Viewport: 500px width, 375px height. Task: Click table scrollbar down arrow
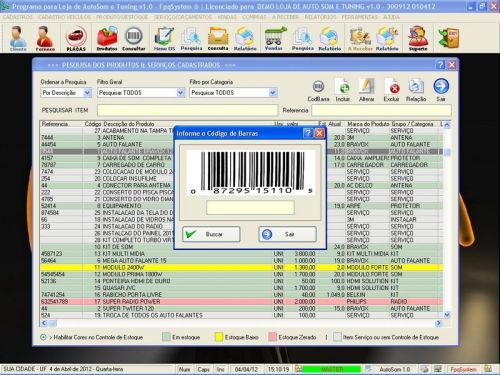pos(447,314)
